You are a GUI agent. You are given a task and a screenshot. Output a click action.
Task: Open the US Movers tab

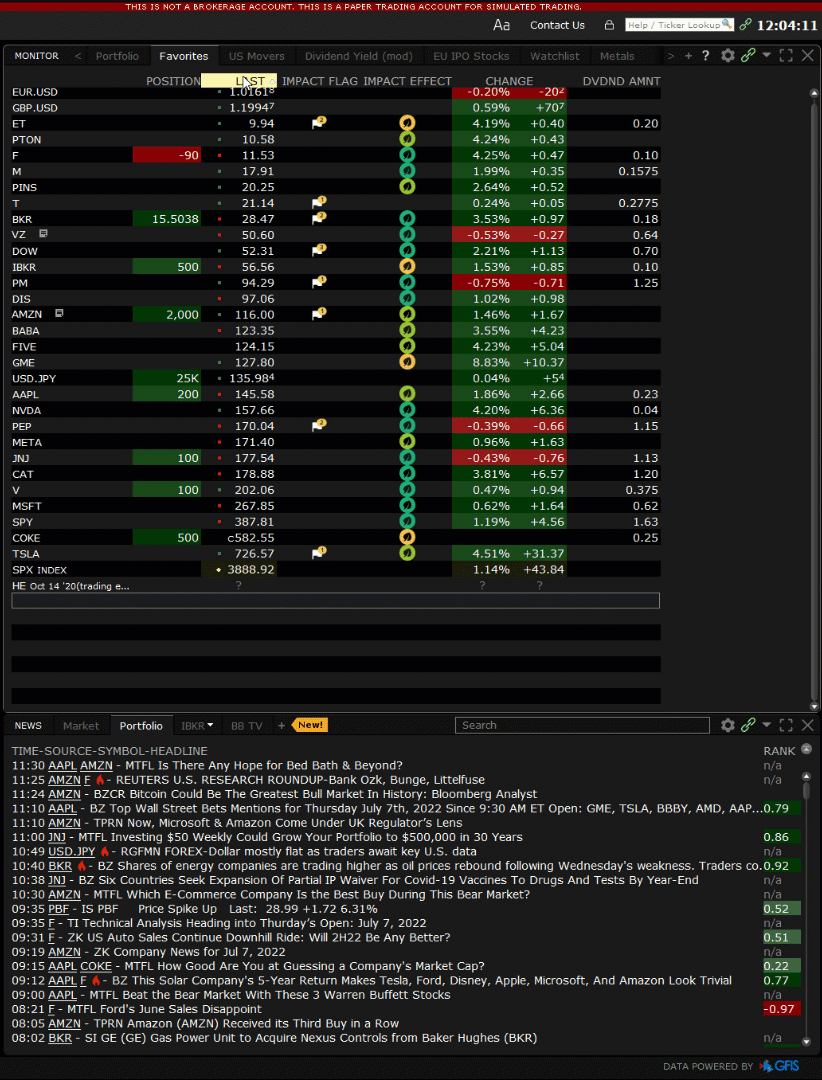point(256,56)
